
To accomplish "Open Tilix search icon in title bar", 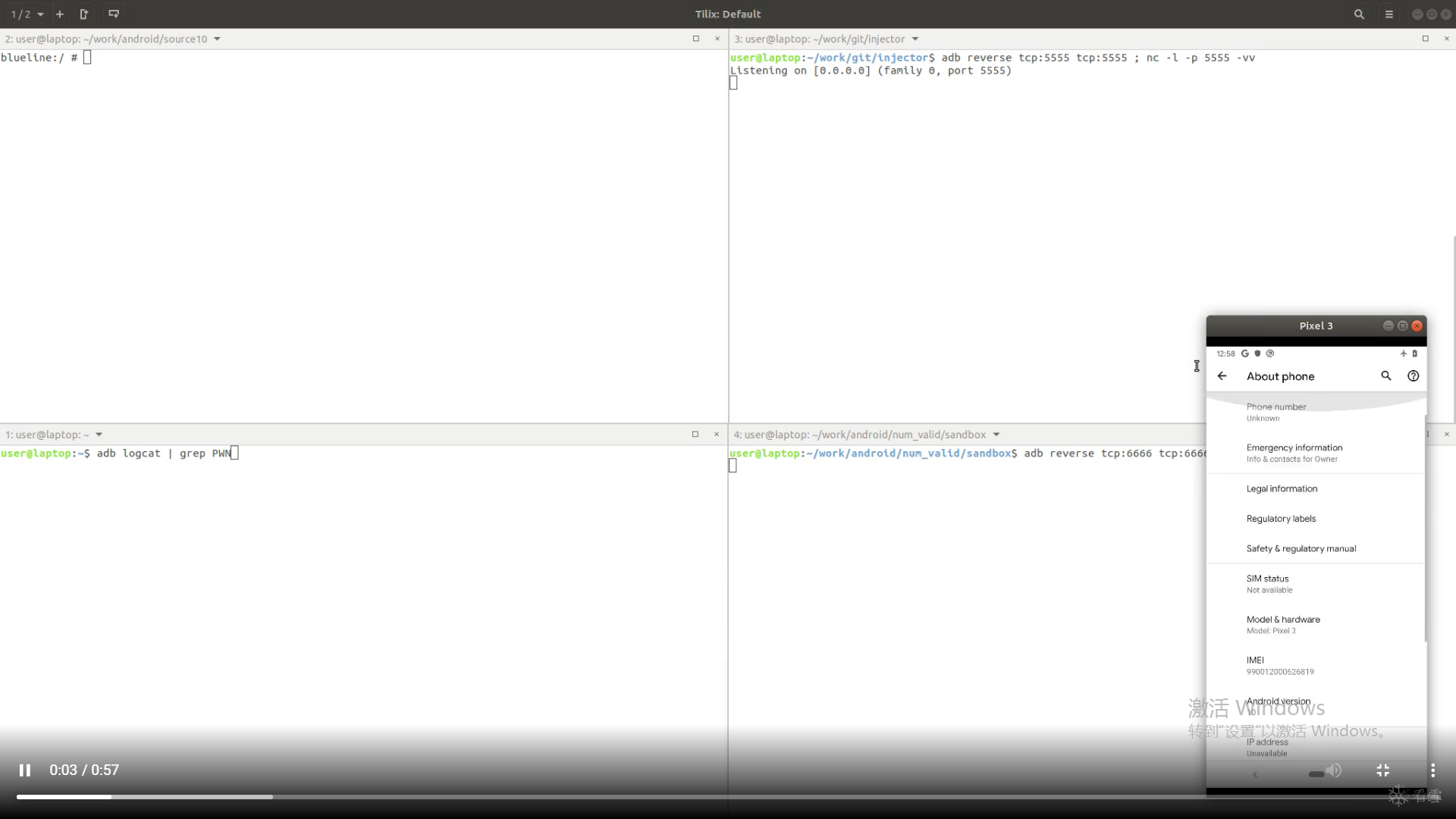I will (x=1359, y=14).
